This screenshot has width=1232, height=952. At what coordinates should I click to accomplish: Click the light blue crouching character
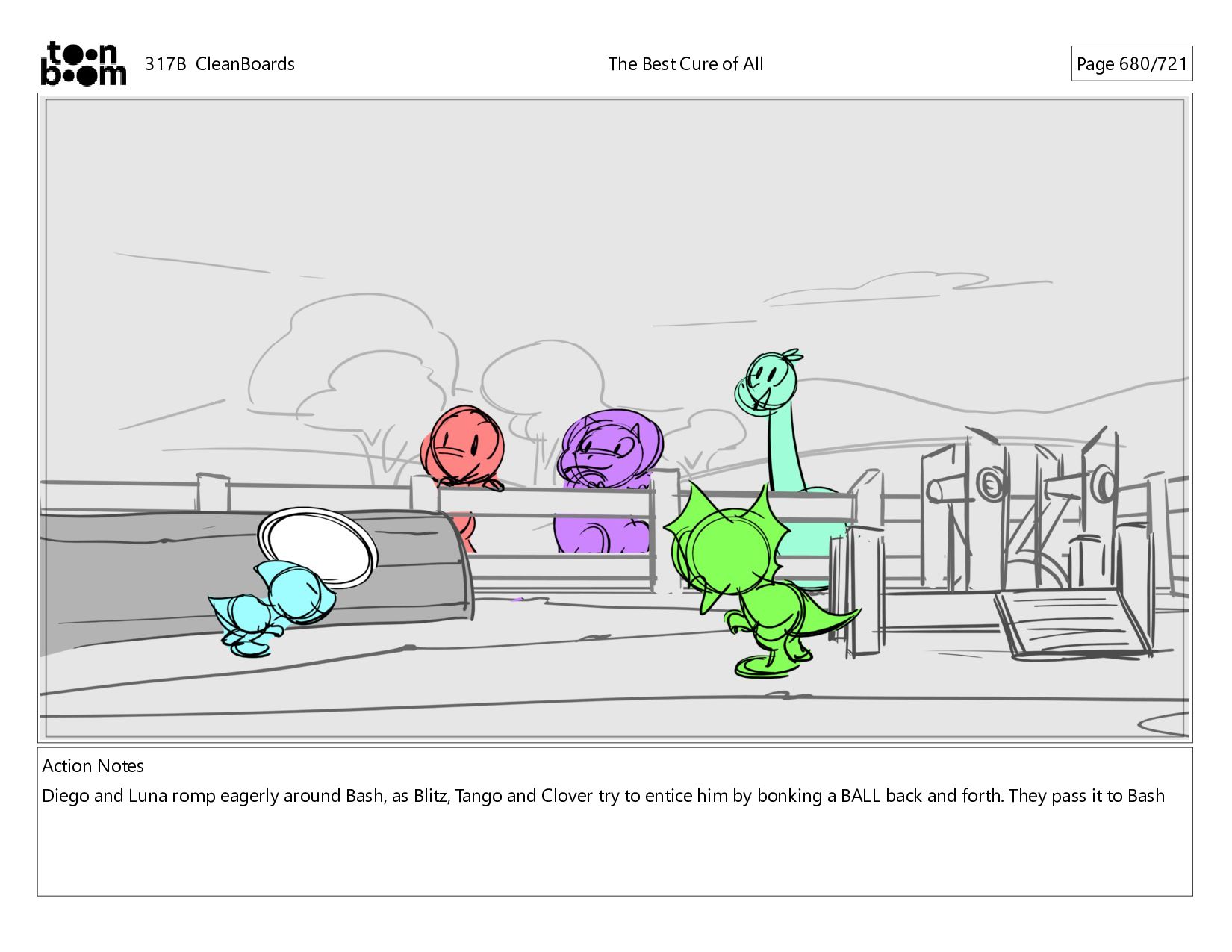pyautogui.click(x=273, y=609)
